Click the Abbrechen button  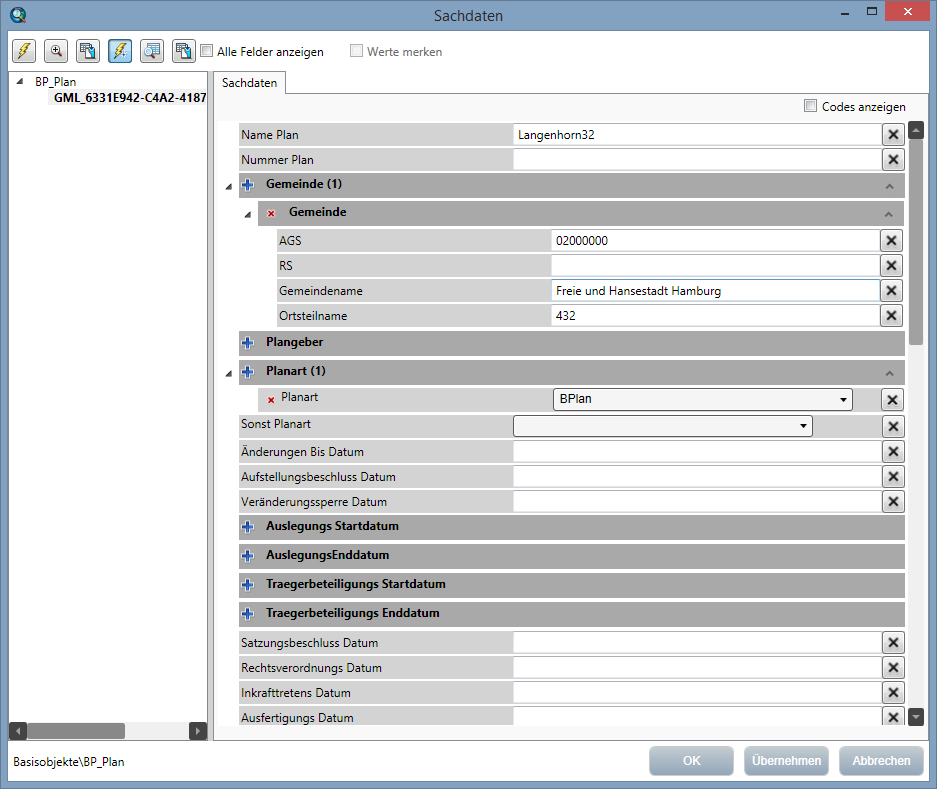[x=881, y=761]
